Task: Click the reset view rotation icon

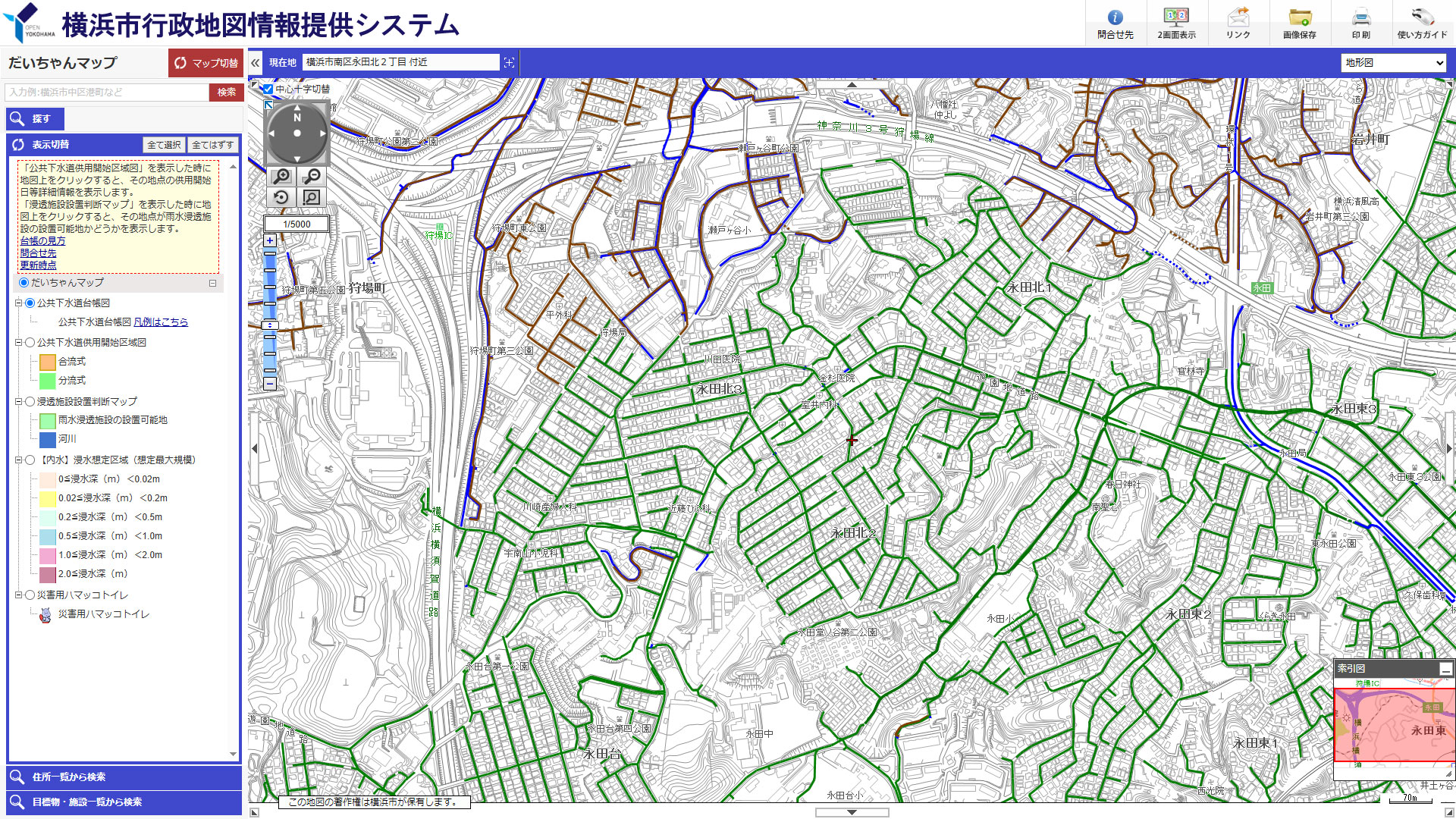Action: [x=281, y=198]
